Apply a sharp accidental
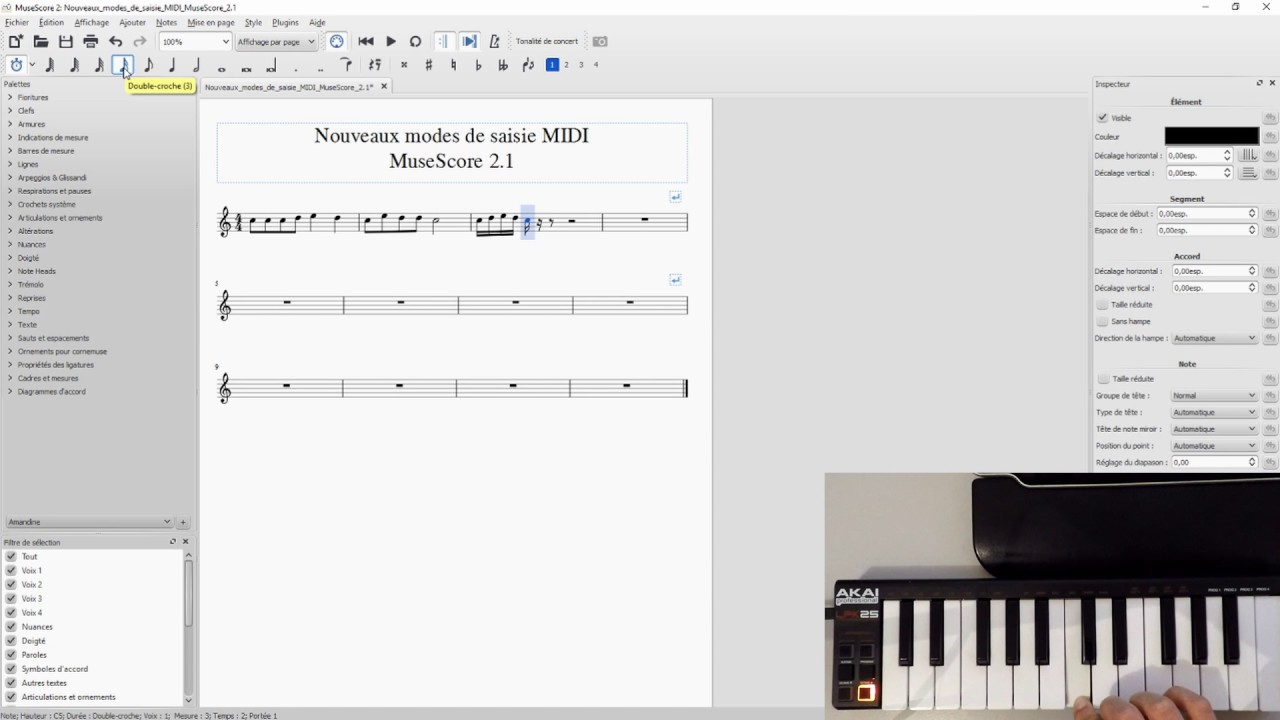This screenshot has height=720, width=1280. click(x=429, y=65)
